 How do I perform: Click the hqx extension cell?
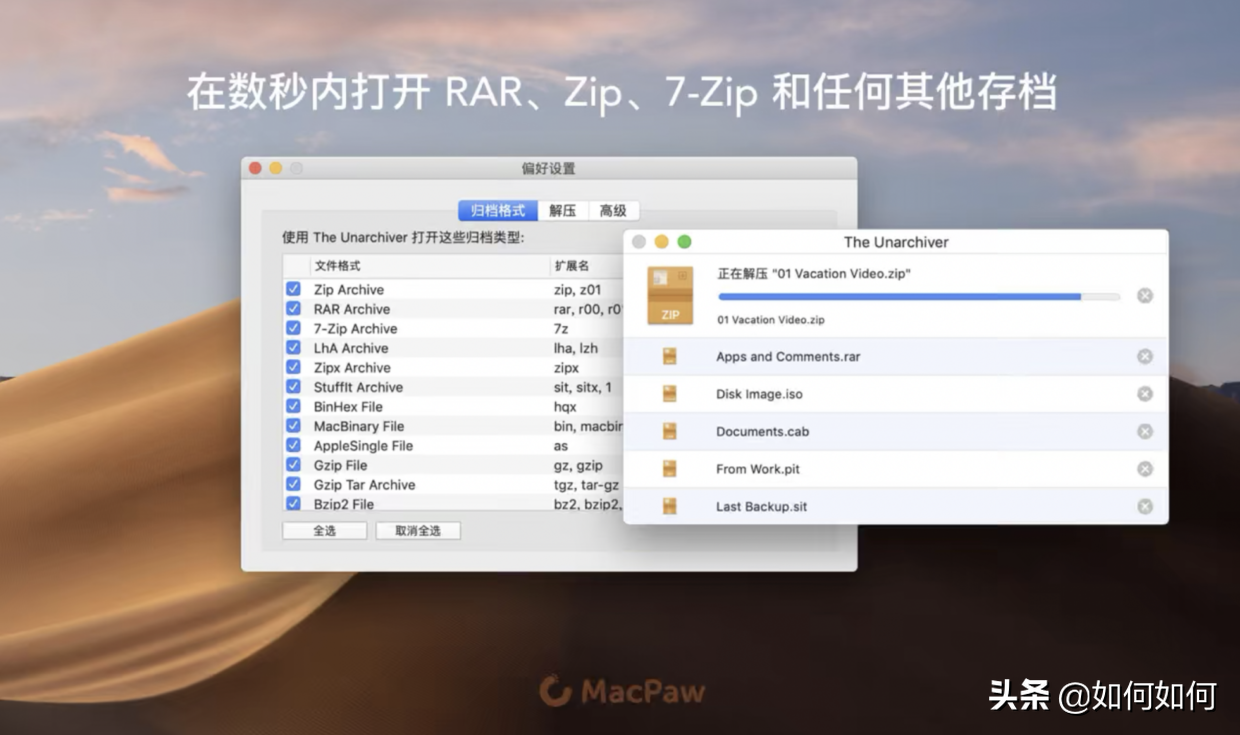point(565,407)
